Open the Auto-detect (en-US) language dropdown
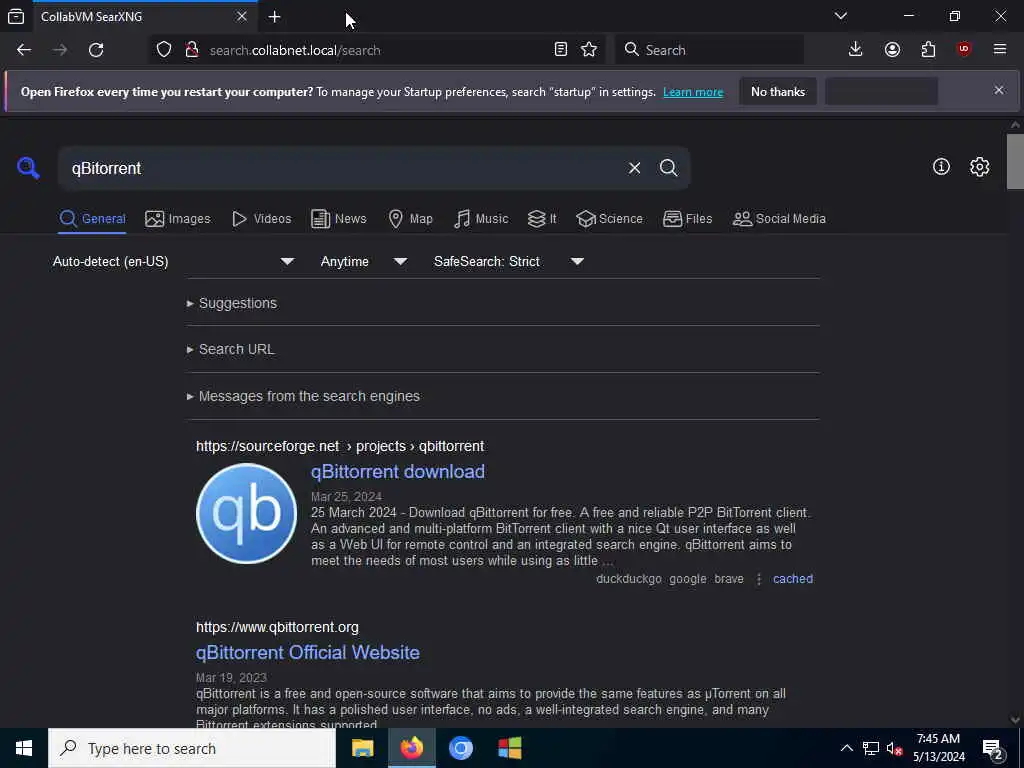 click(174, 261)
